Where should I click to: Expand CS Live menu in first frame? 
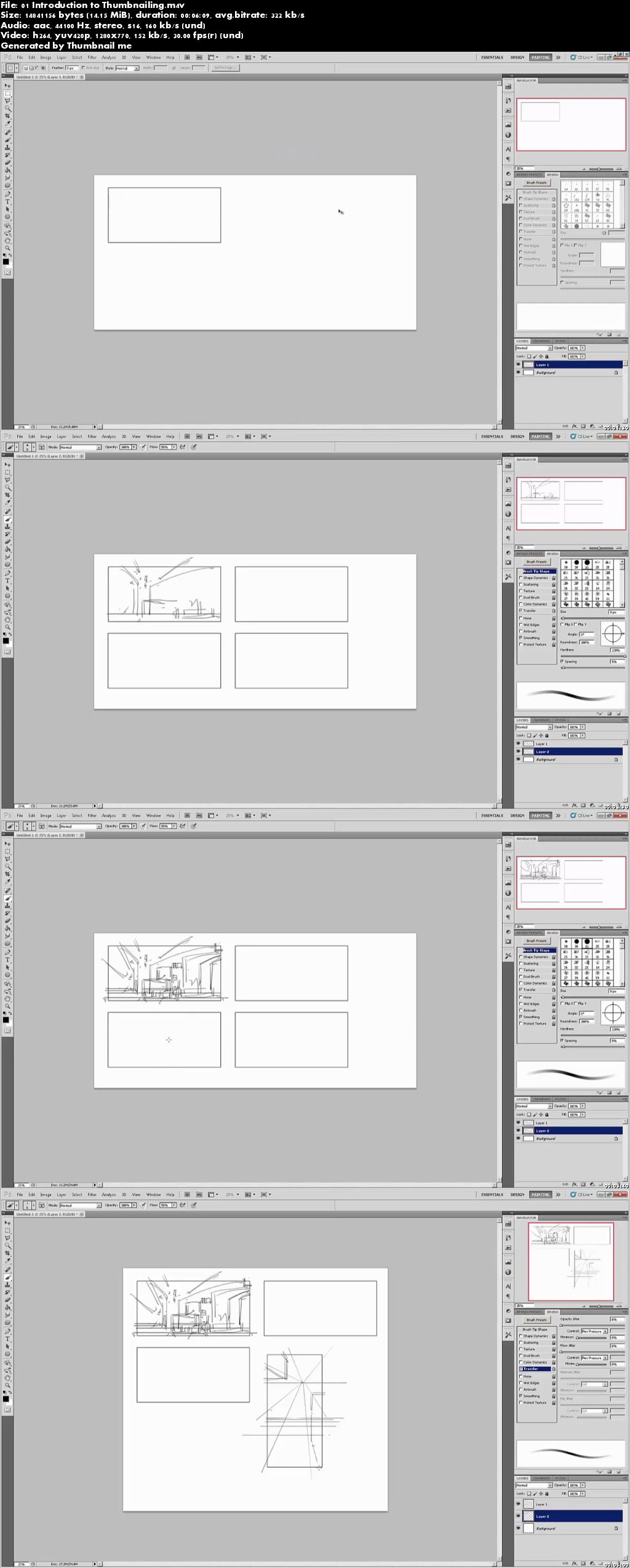click(x=582, y=57)
